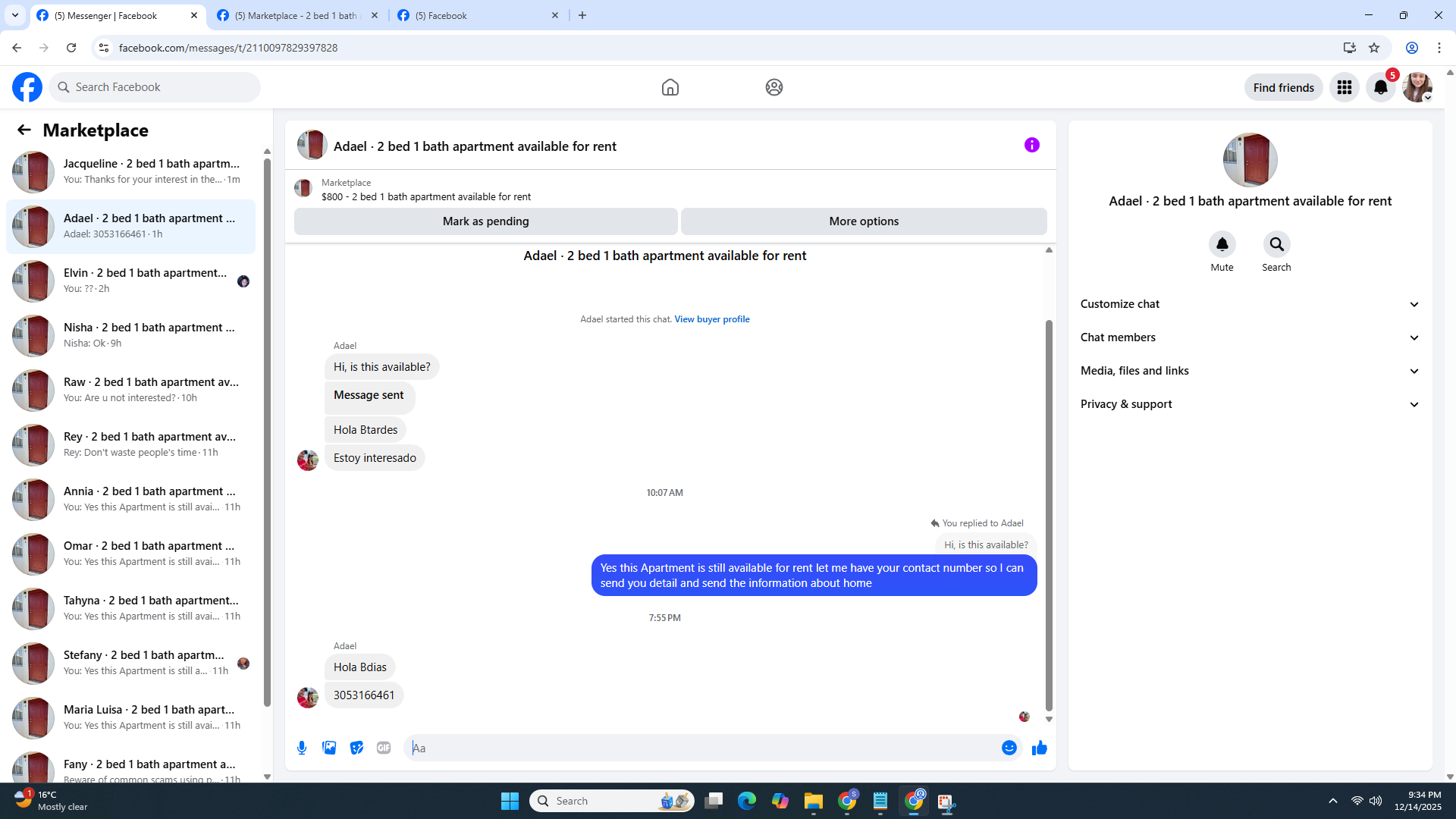
Task: Click the voice clip microphone icon
Action: 302,748
